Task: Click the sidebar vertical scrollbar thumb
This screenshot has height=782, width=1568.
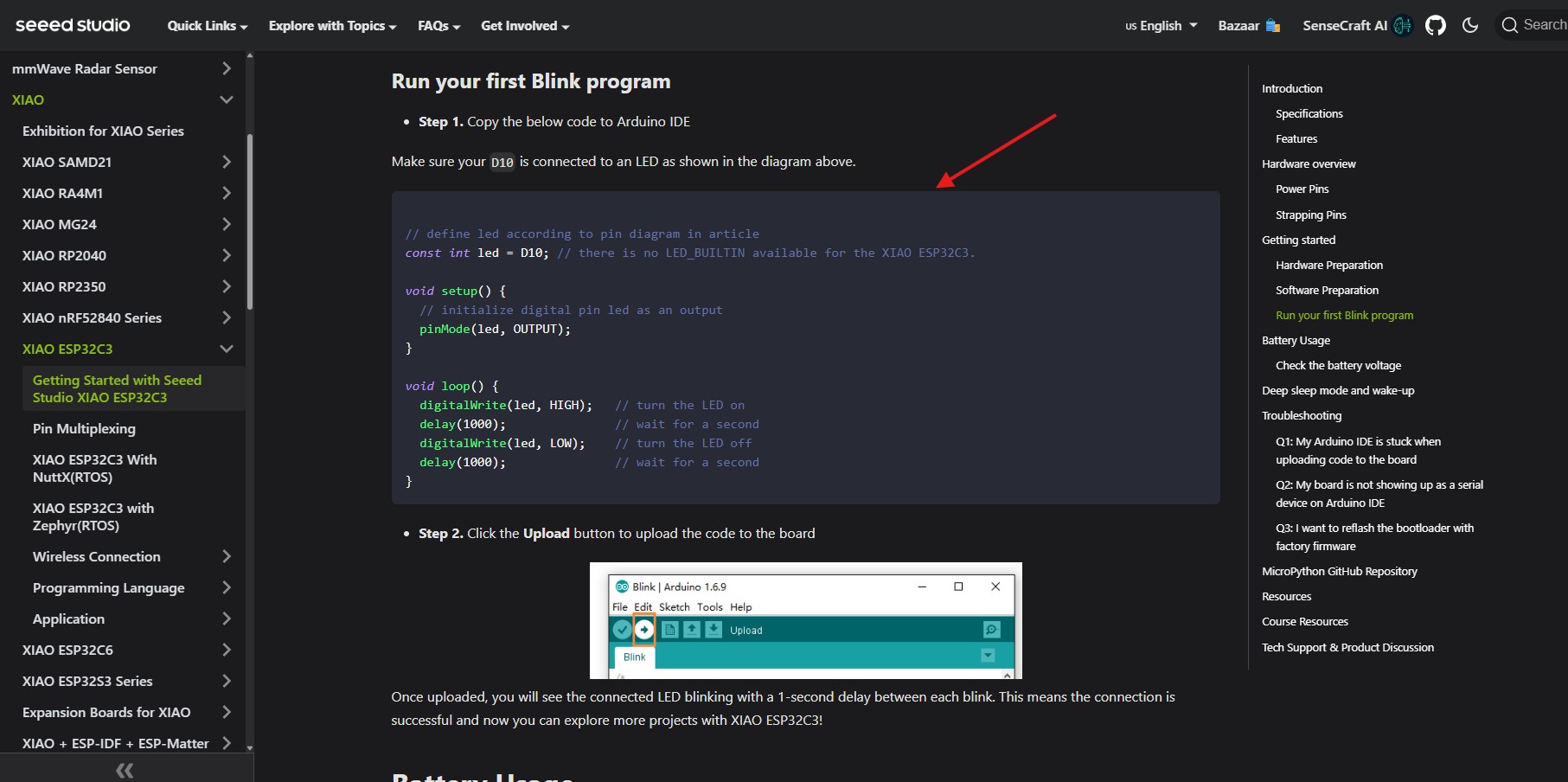Action: coord(250,221)
